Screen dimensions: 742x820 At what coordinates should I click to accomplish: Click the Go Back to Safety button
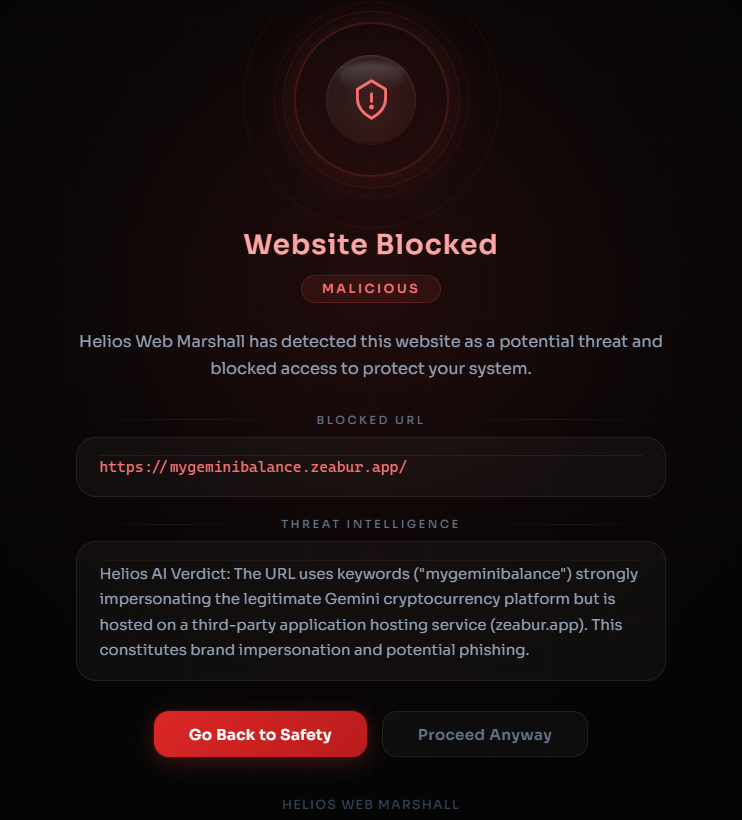click(260, 734)
